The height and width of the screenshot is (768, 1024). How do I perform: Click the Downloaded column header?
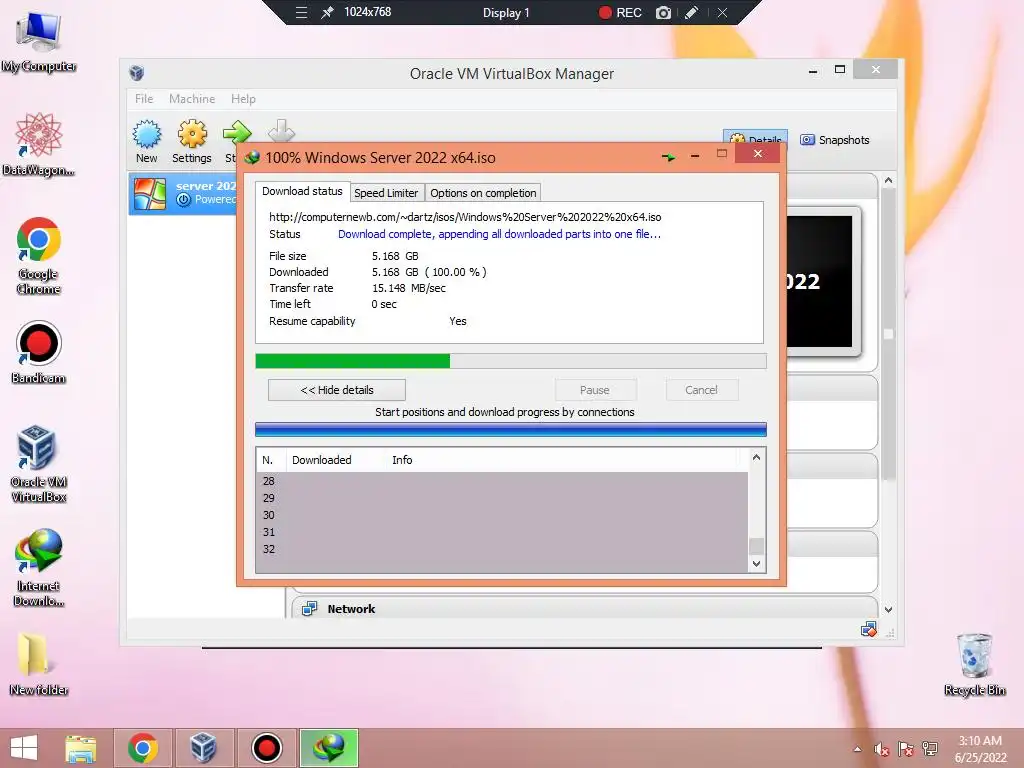321,460
